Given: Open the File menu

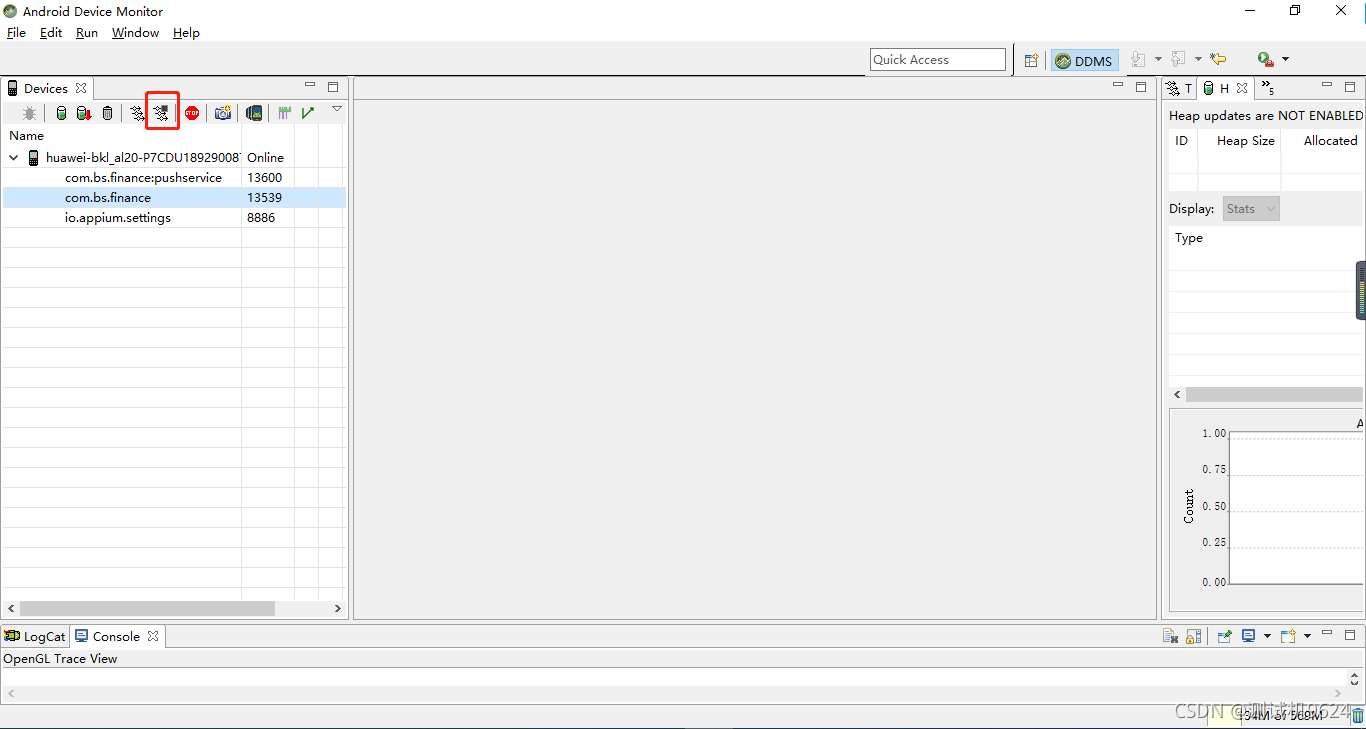Looking at the screenshot, I should pos(16,32).
